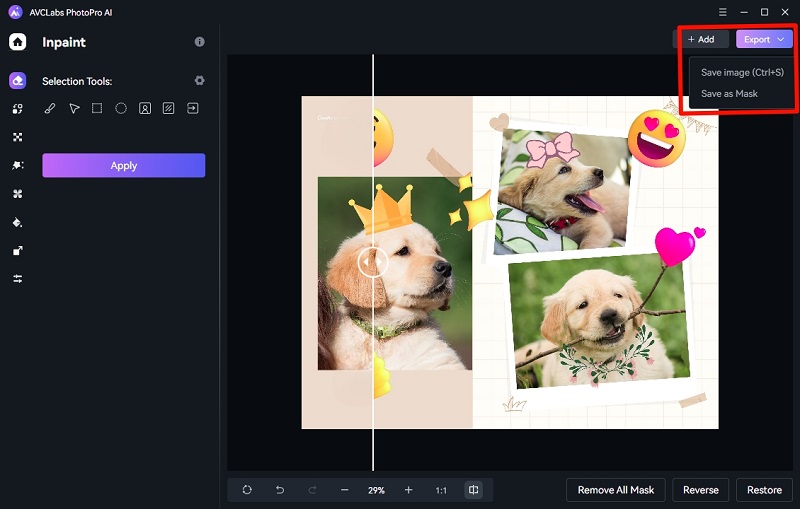Screen dimensions: 800x509
Task: Click the AVCLabs PhotoPro AI logo
Action: [15, 12]
